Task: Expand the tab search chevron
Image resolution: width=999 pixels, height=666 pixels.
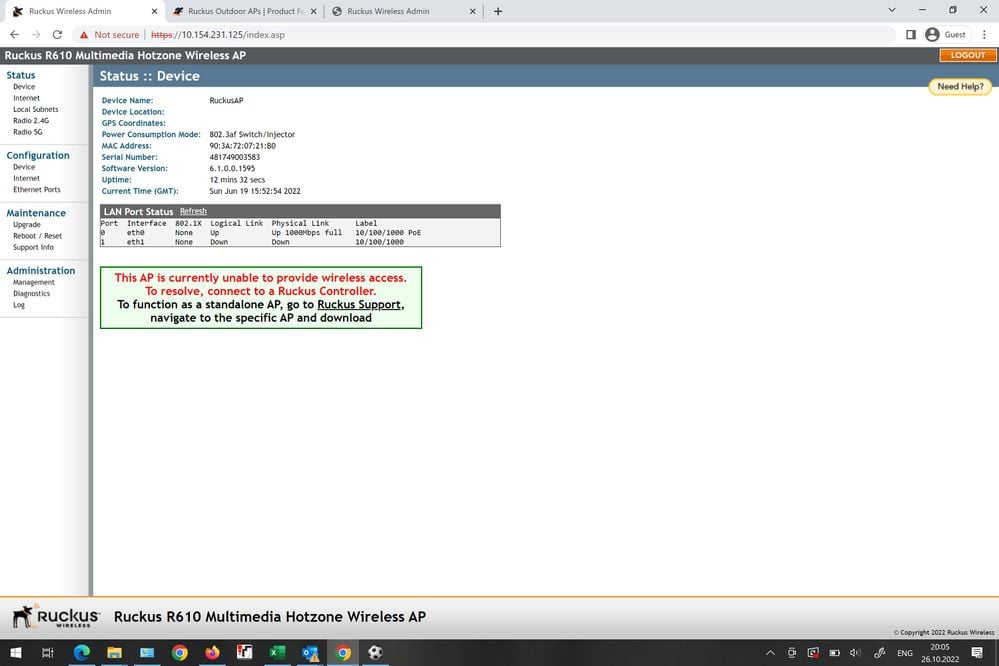Action: (891, 10)
